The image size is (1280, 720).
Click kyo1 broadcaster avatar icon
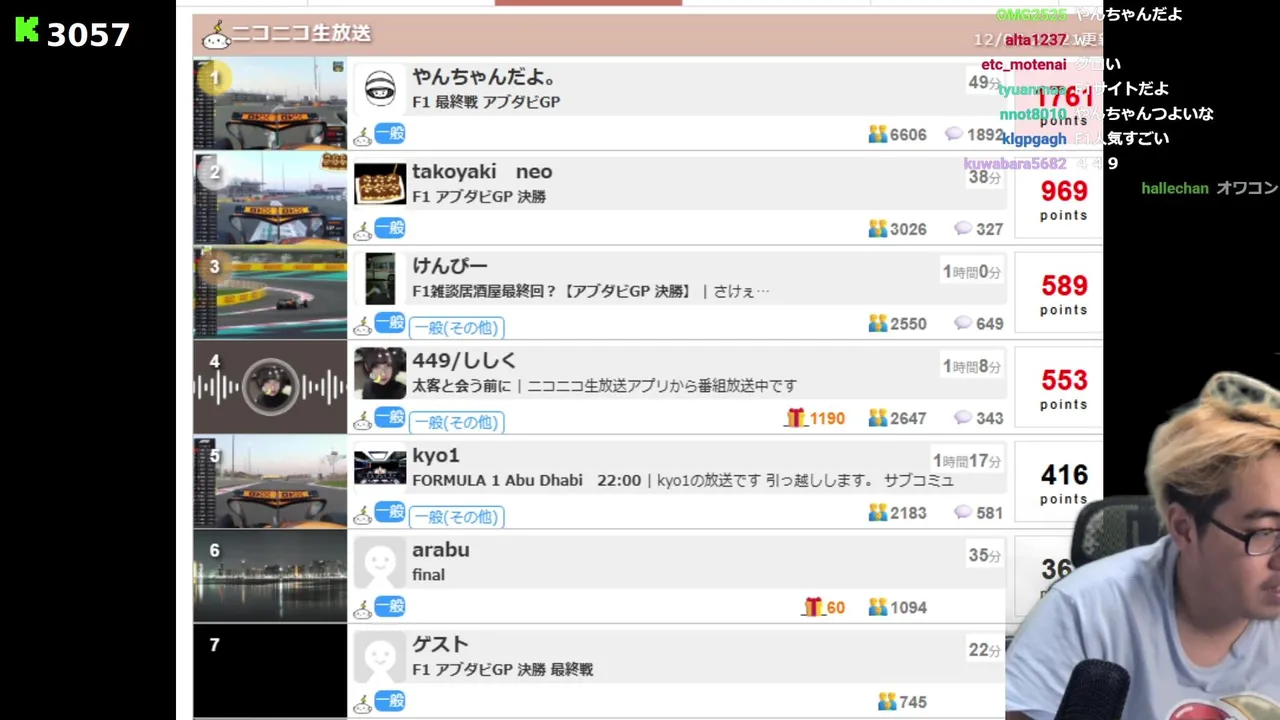380,467
